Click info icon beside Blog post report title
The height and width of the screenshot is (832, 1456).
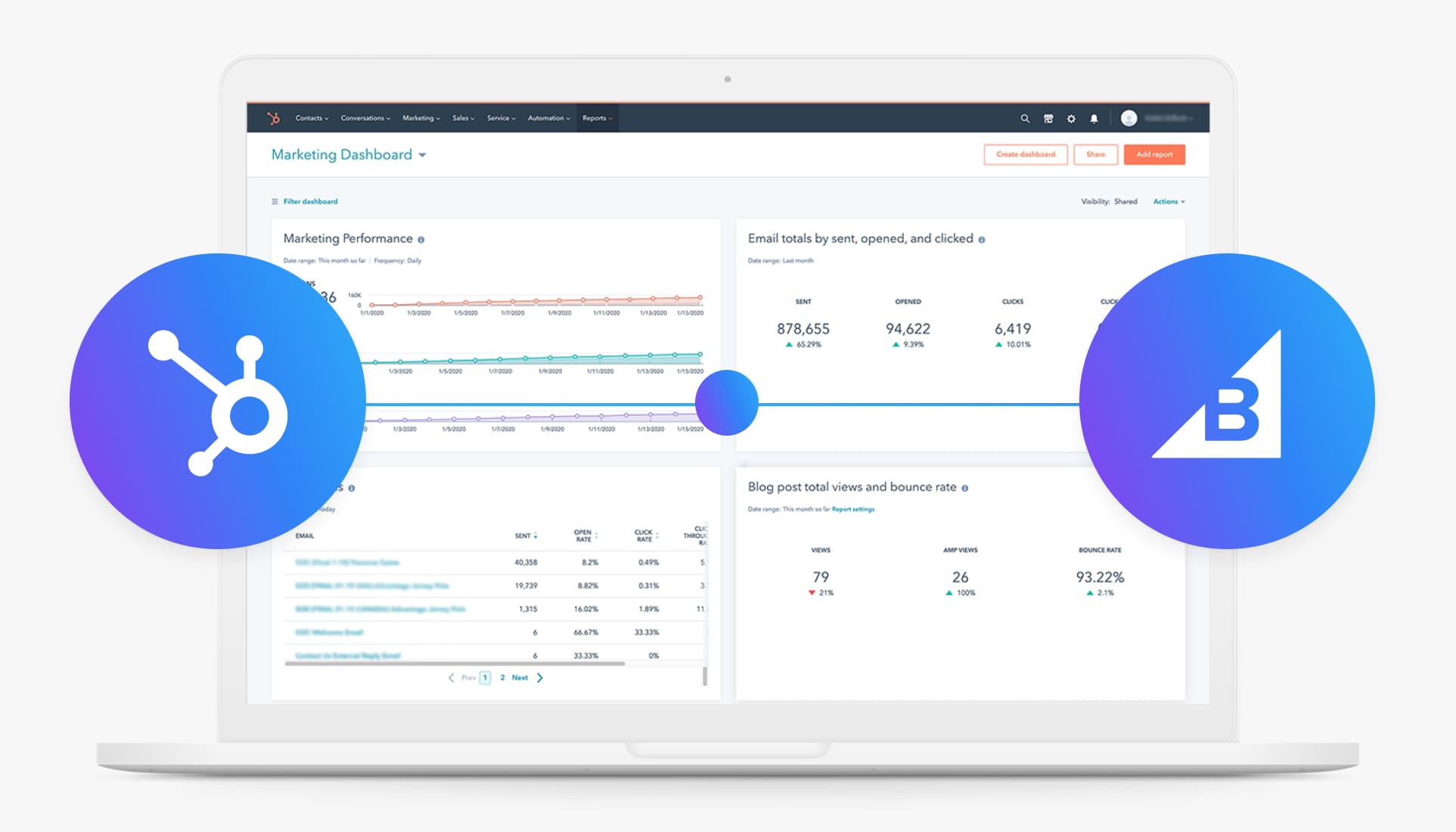click(x=965, y=488)
